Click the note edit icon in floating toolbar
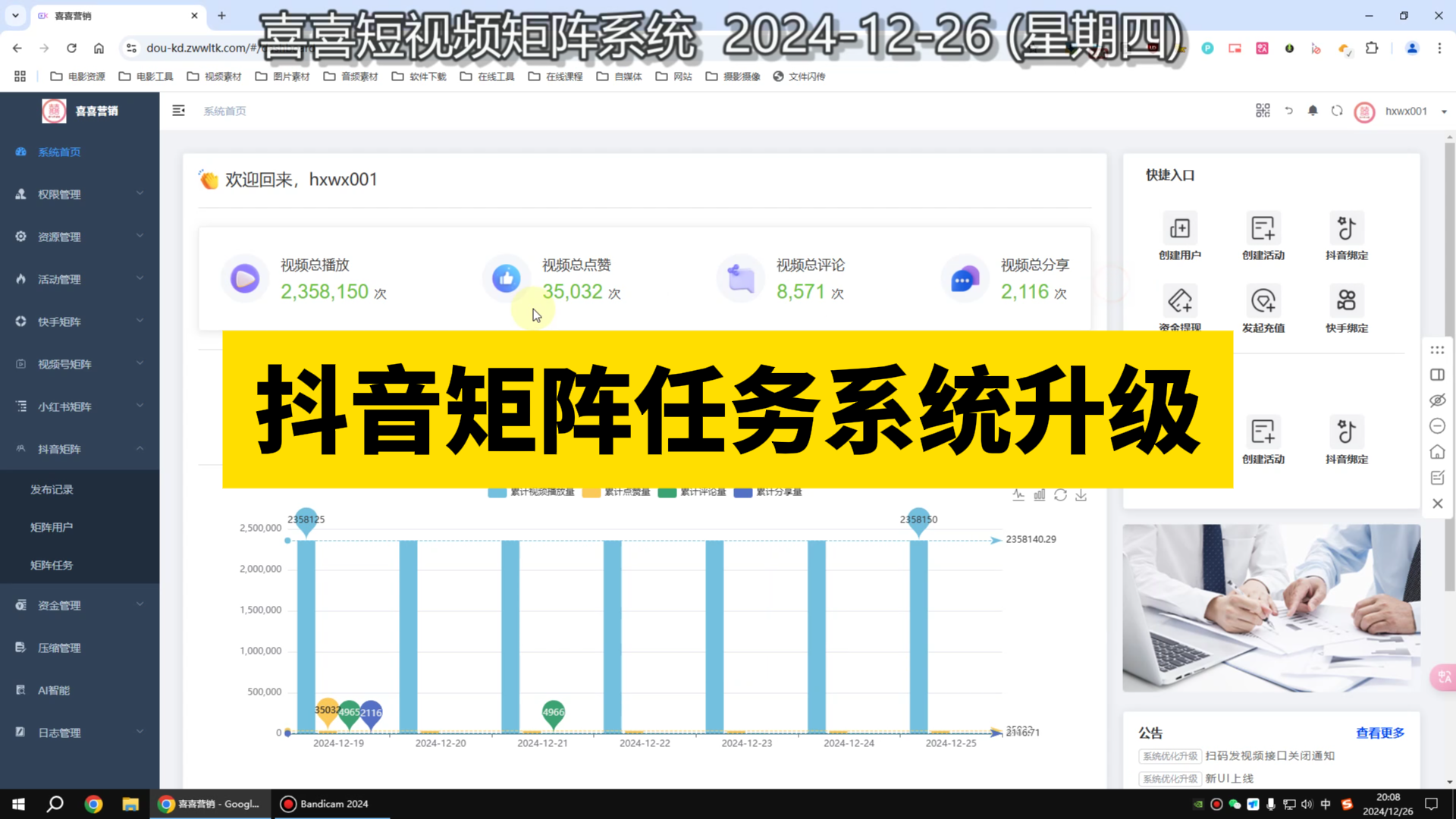This screenshot has height=819, width=1456. pos(1437,478)
